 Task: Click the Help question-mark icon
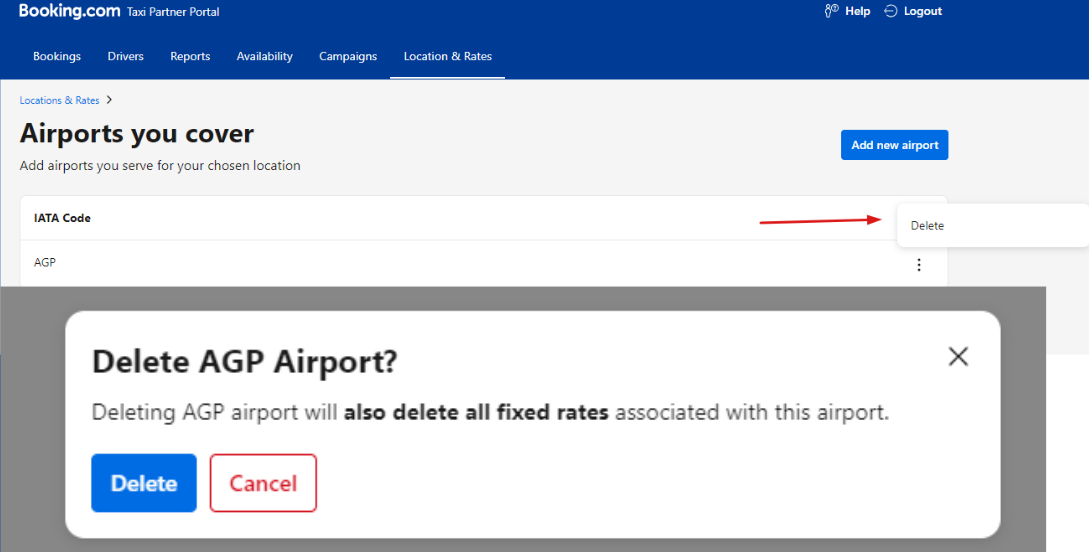click(x=831, y=11)
